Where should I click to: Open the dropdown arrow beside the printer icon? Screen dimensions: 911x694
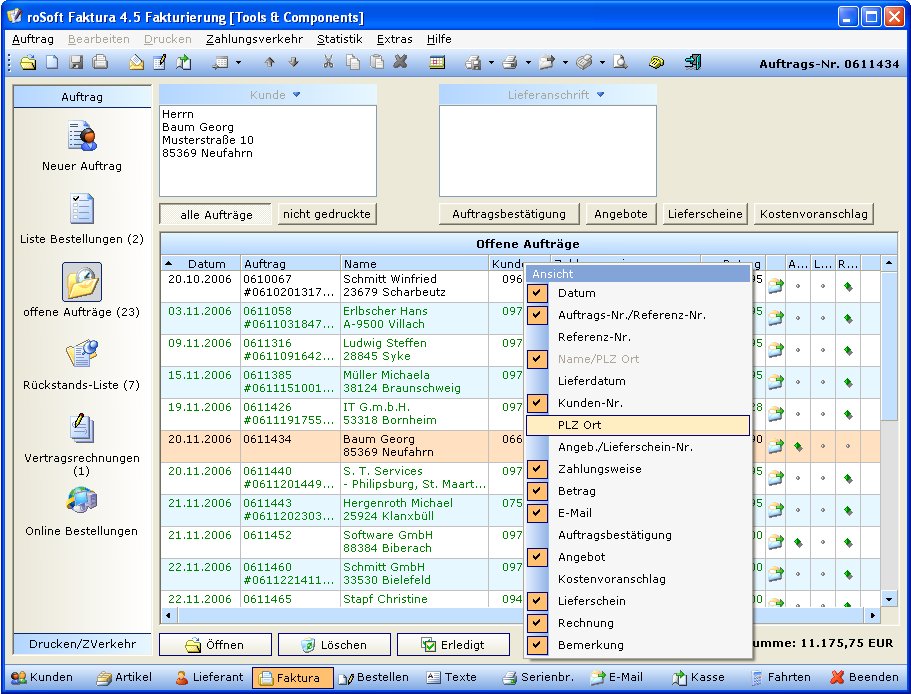pyautogui.click(x=527, y=63)
